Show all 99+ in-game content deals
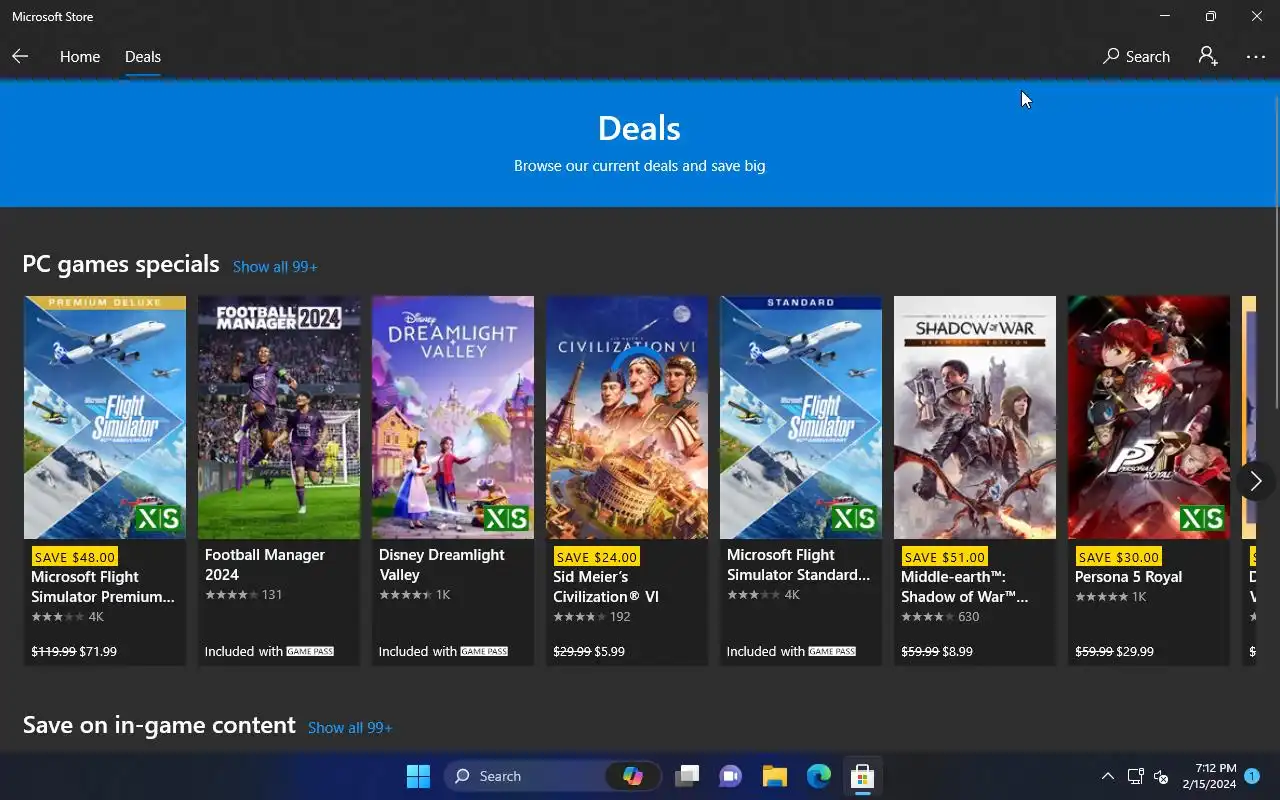 tap(350, 728)
